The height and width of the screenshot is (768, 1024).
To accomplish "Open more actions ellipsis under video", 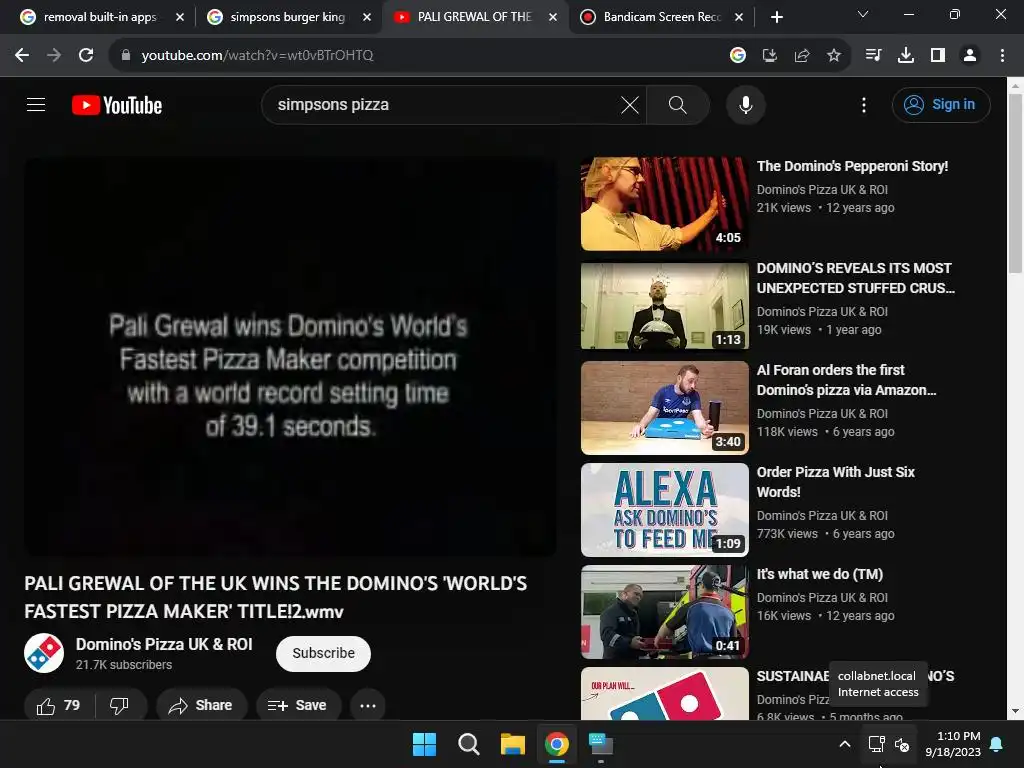I will coord(368,705).
